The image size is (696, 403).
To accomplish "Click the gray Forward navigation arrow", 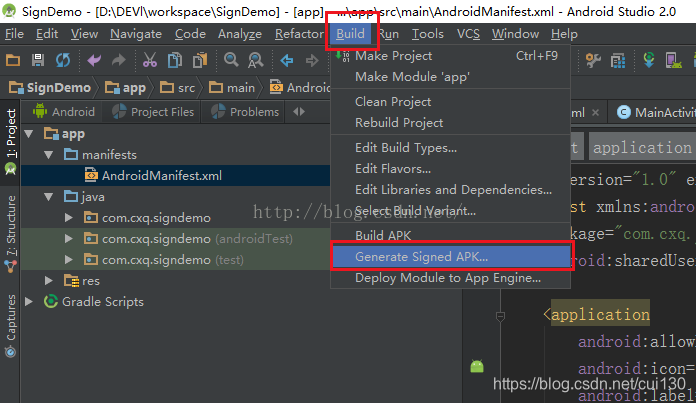I will pyautogui.click(x=312, y=60).
